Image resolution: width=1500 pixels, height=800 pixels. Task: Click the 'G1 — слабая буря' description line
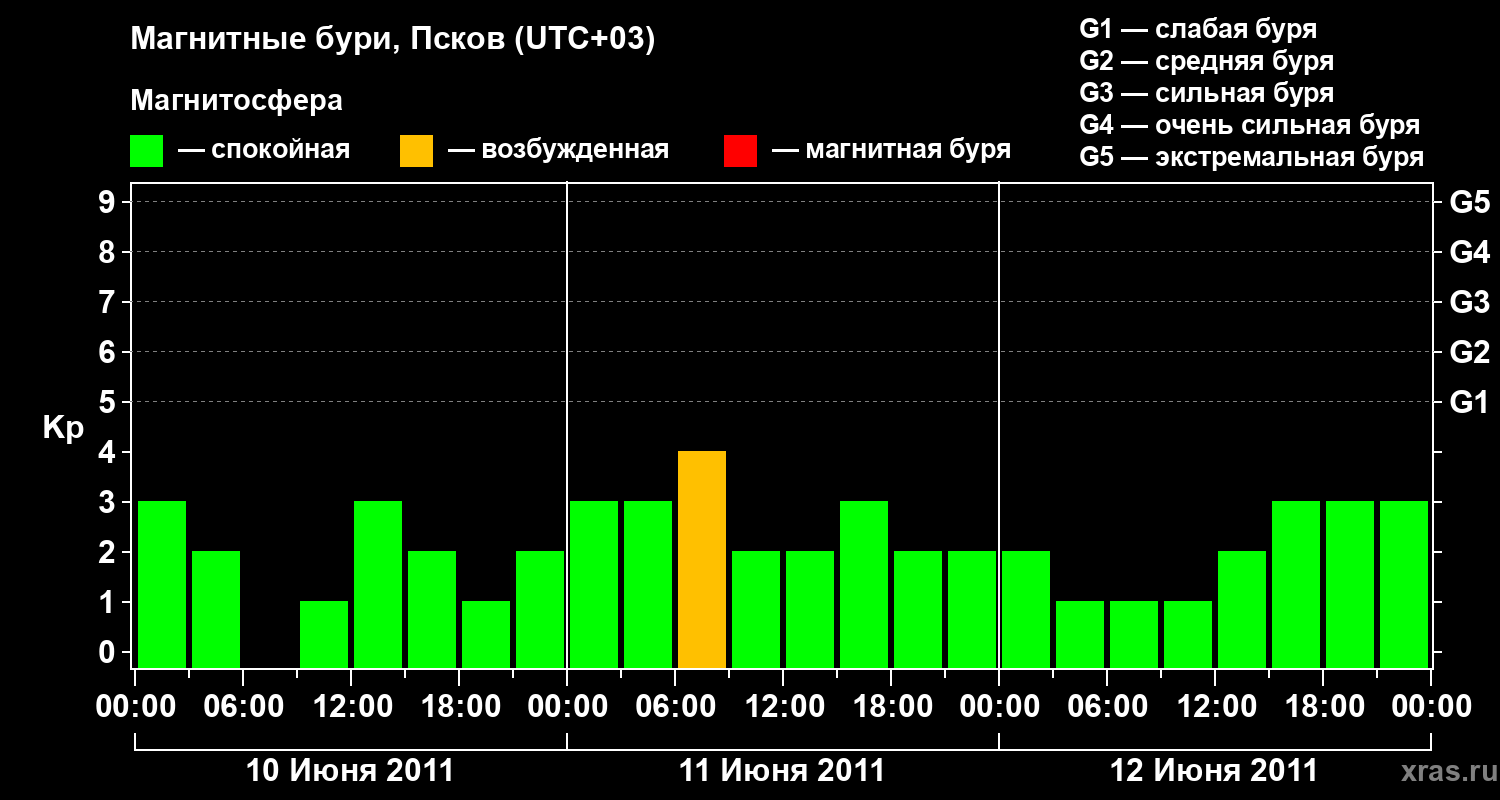(1198, 29)
